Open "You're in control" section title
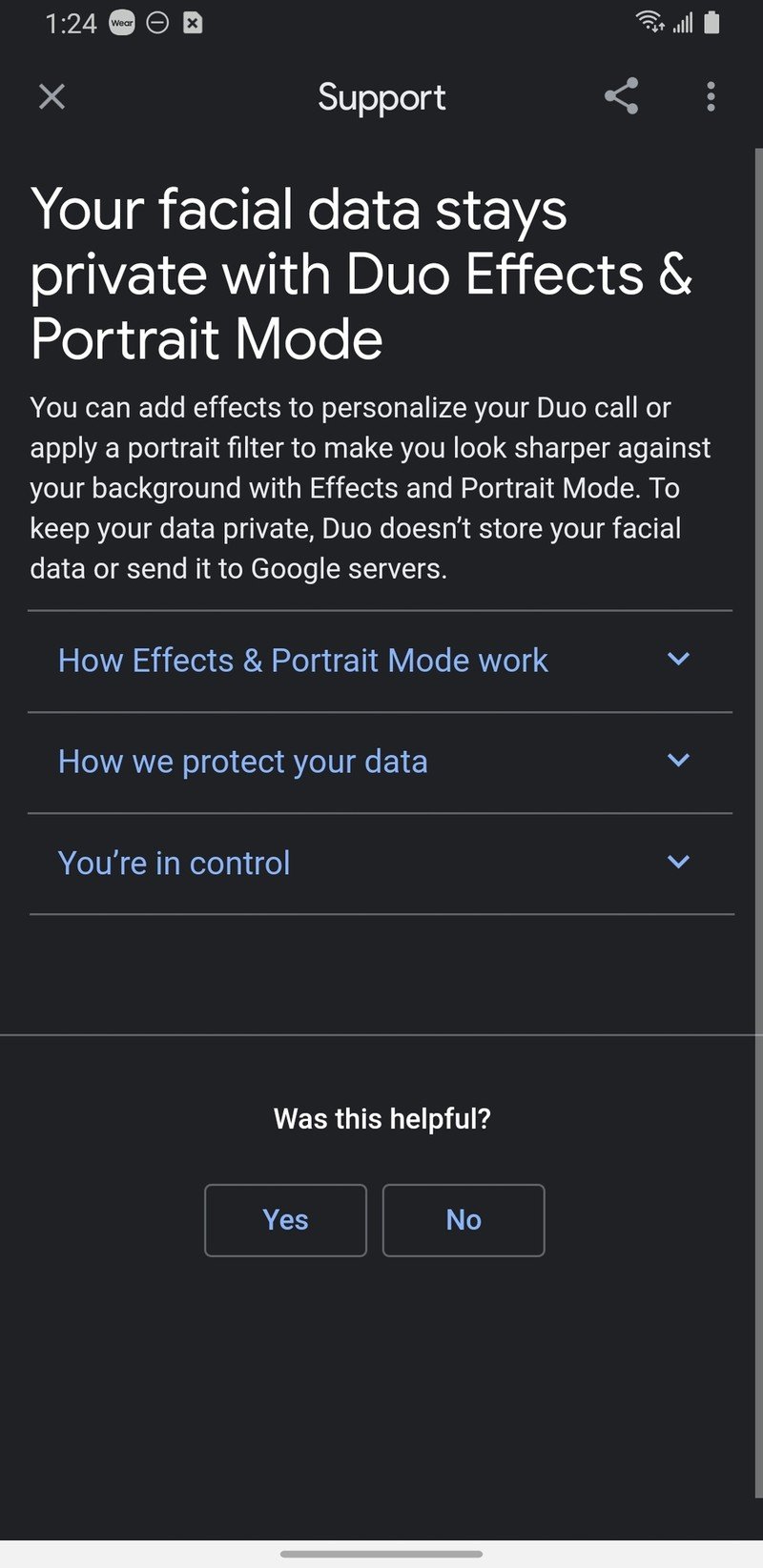 [175, 863]
